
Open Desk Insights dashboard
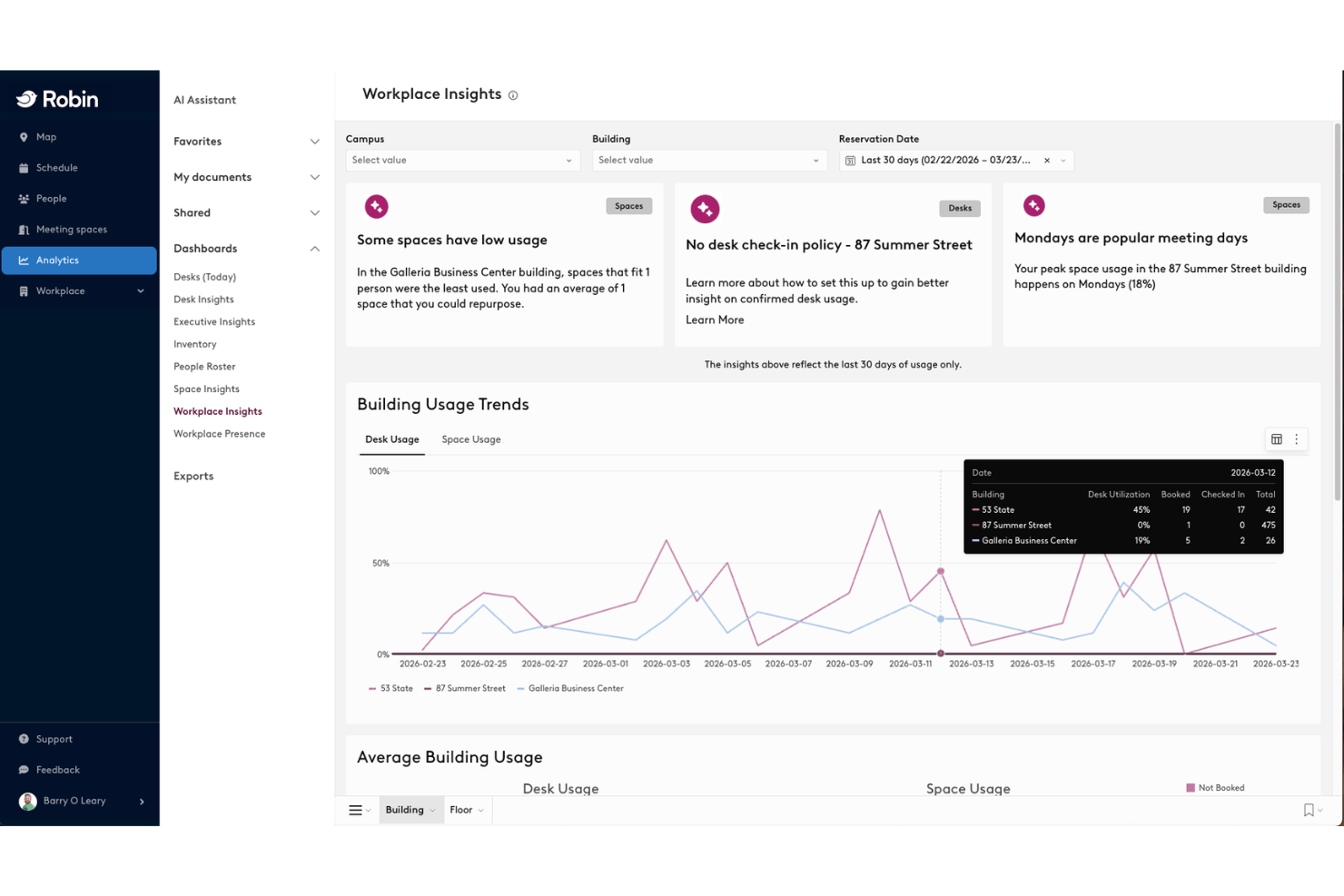point(203,300)
